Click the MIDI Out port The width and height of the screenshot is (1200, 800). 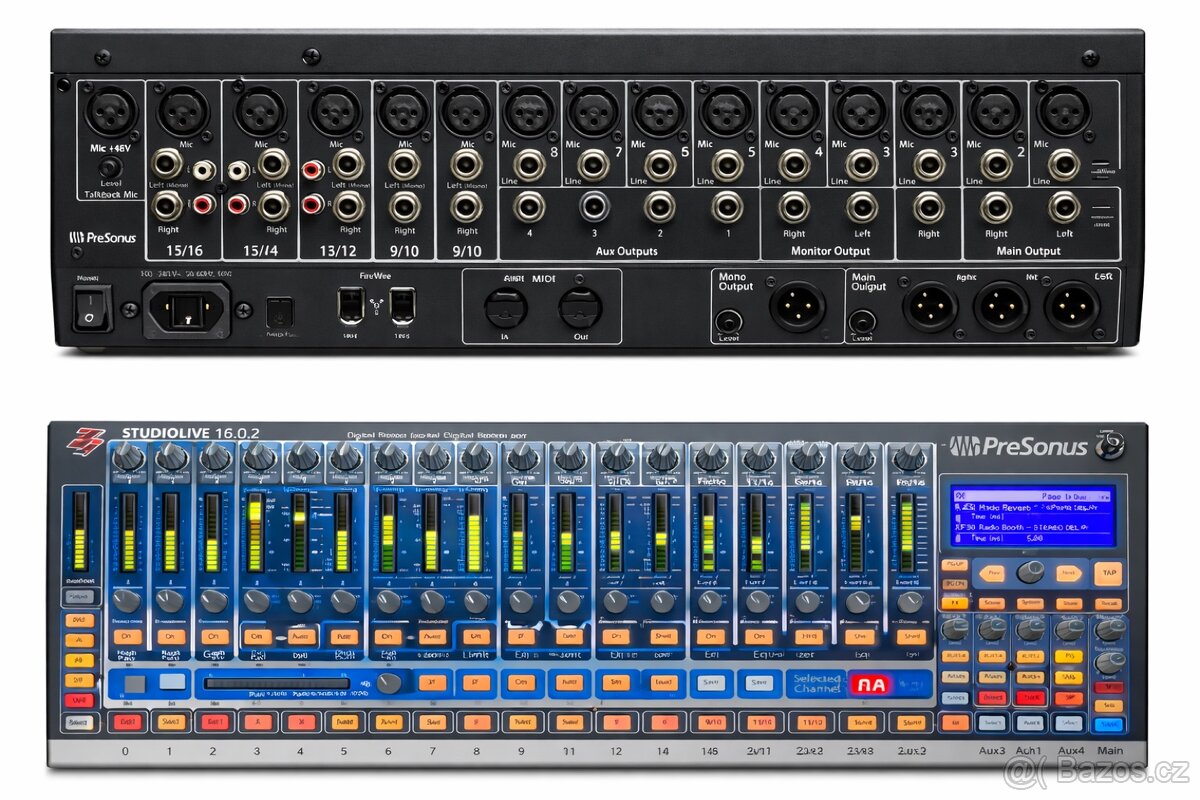pyautogui.click(x=579, y=307)
